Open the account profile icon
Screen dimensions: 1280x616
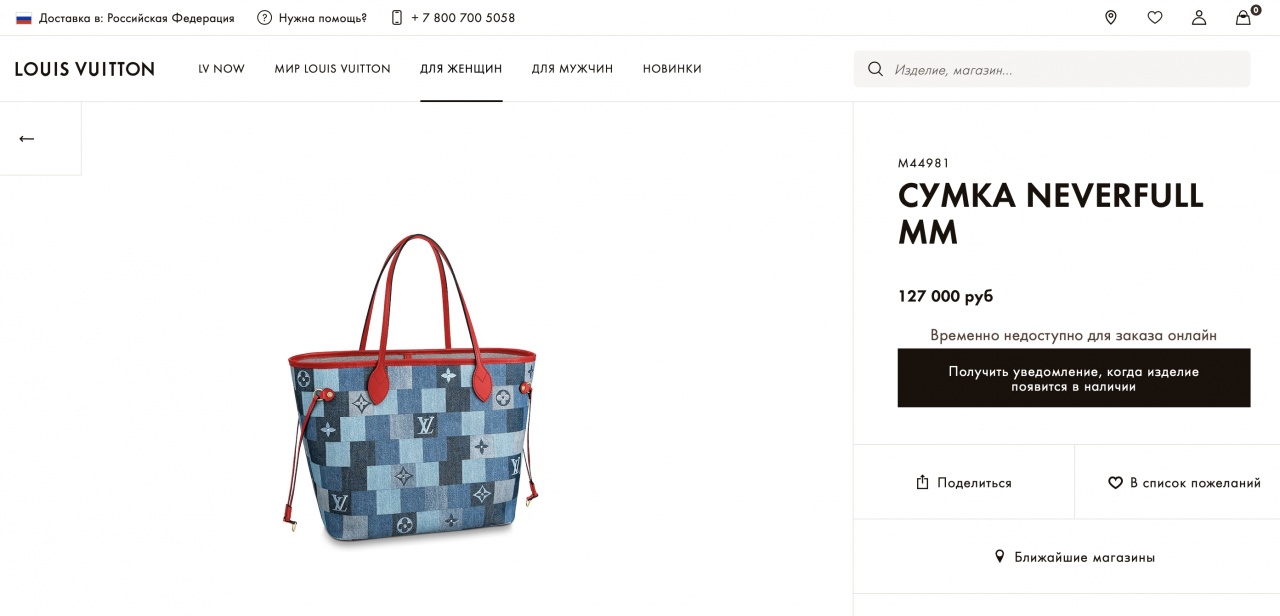(1199, 17)
